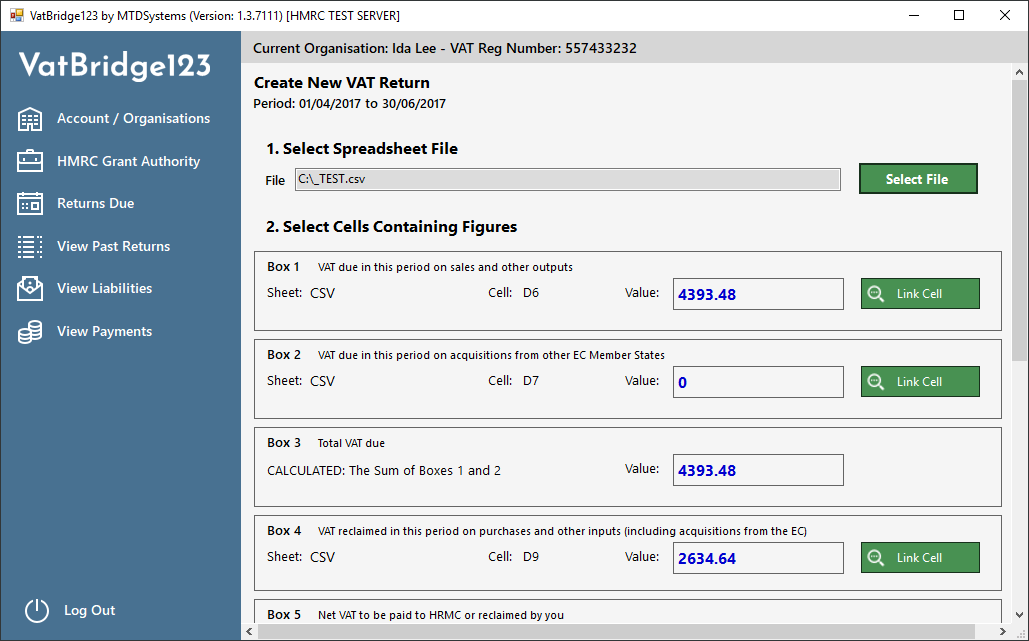Image resolution: width=1029 pixels, height=641 pixels.
Task: Click the Box 1 cell reference D6
Action: point(531,293)
